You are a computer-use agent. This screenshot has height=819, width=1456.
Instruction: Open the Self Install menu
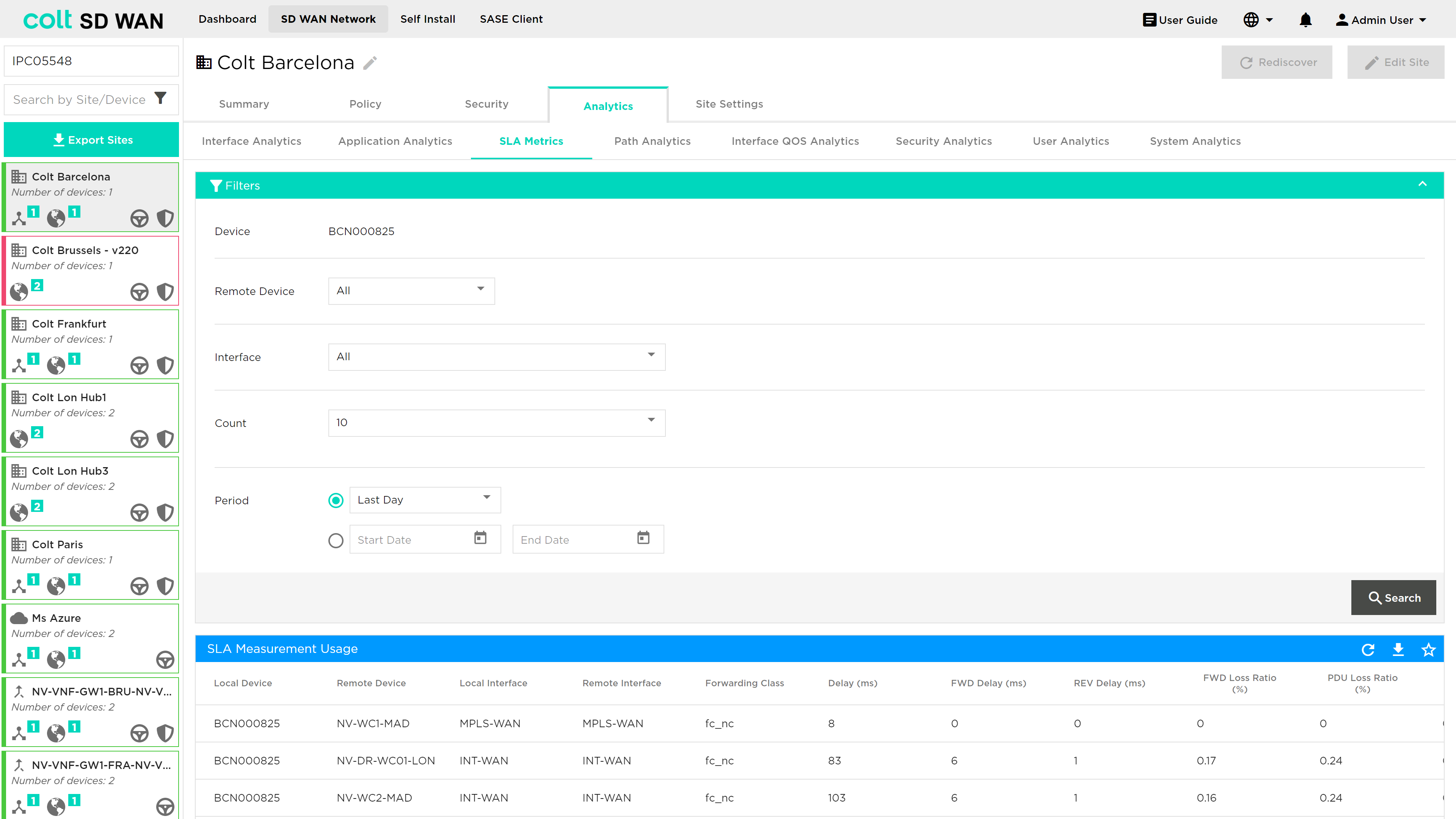click(427, 19)
